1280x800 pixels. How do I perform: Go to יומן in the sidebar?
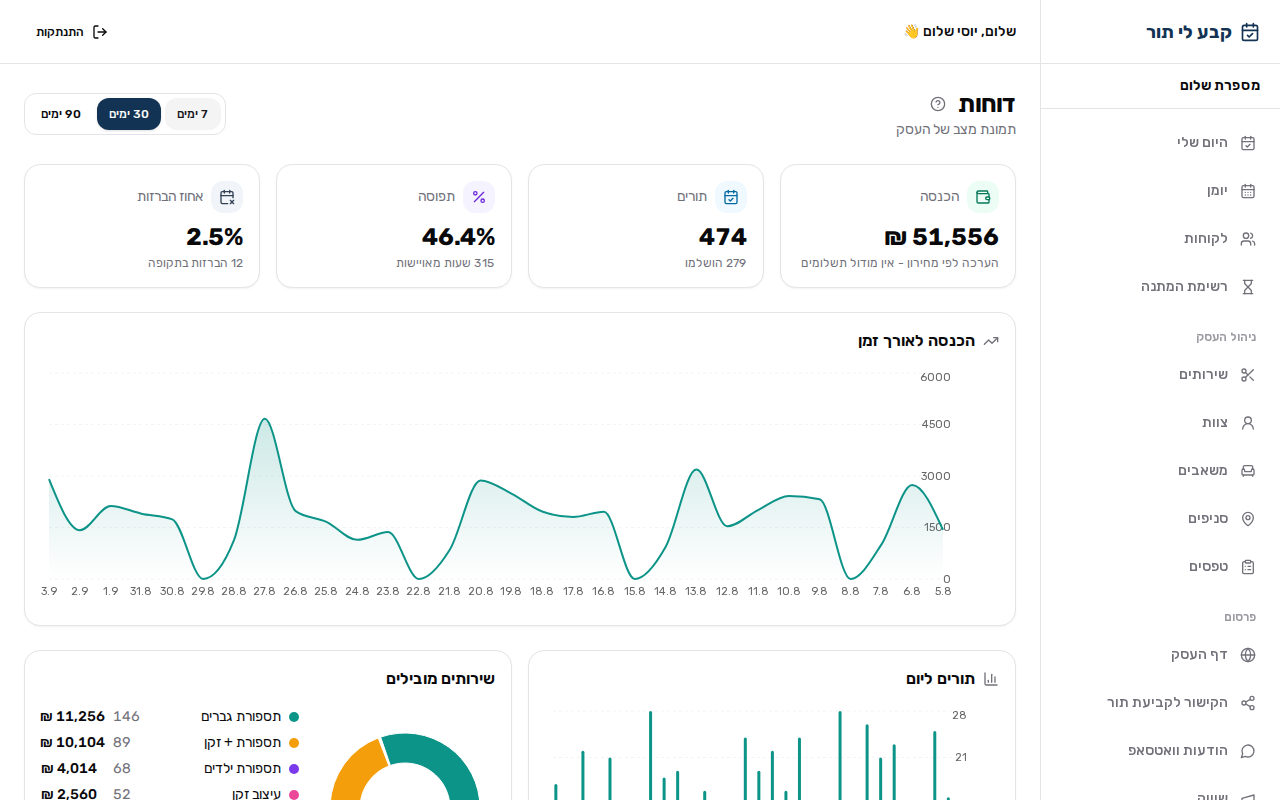[x=1160, y=191]
